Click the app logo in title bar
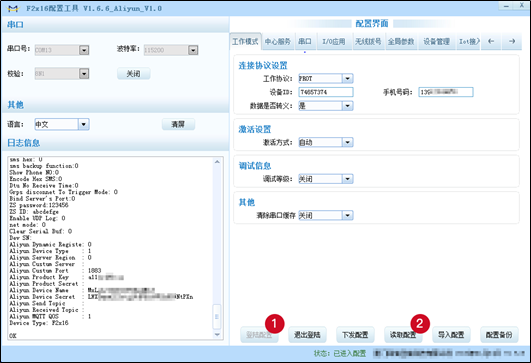Image resolution: width=531 pixels, height=363 pixels. pos(13,8)
